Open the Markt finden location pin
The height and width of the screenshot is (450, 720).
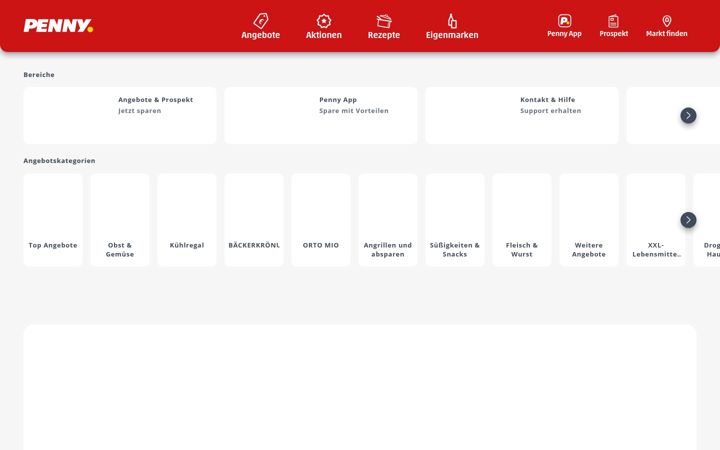pos(667,21)
